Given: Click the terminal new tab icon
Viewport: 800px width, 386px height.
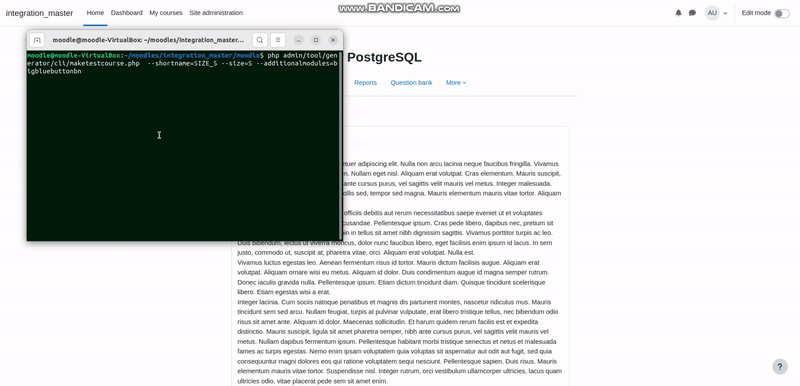Looking at the screenshot, I should (37, 40).
